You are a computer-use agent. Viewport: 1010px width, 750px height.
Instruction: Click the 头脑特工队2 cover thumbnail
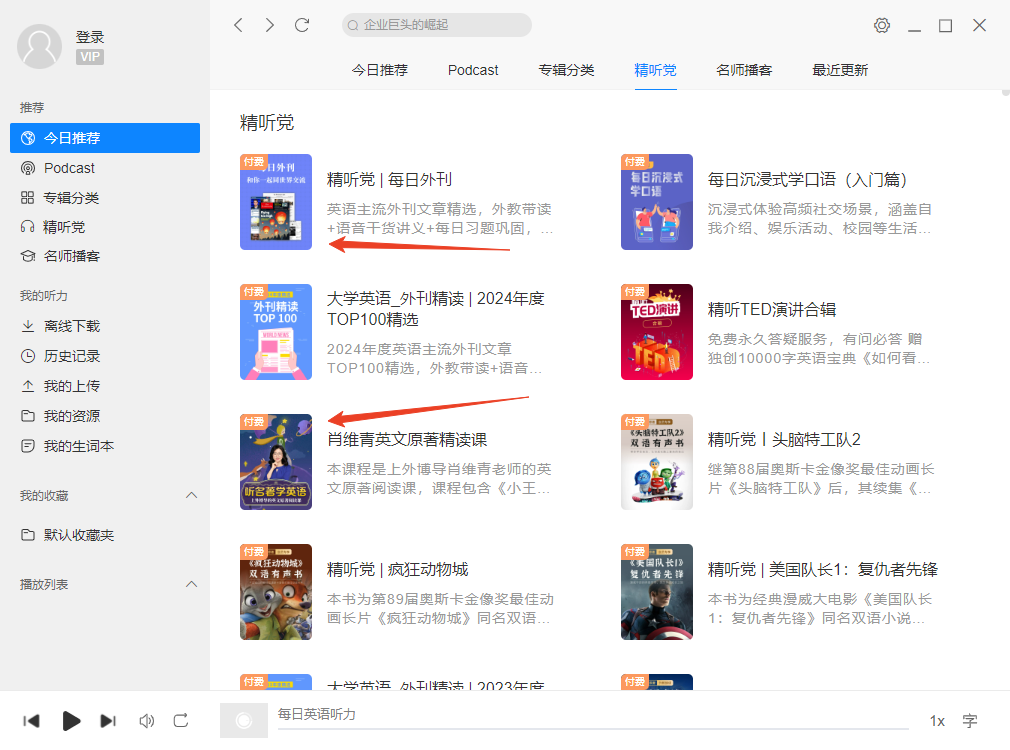[656, 462]
